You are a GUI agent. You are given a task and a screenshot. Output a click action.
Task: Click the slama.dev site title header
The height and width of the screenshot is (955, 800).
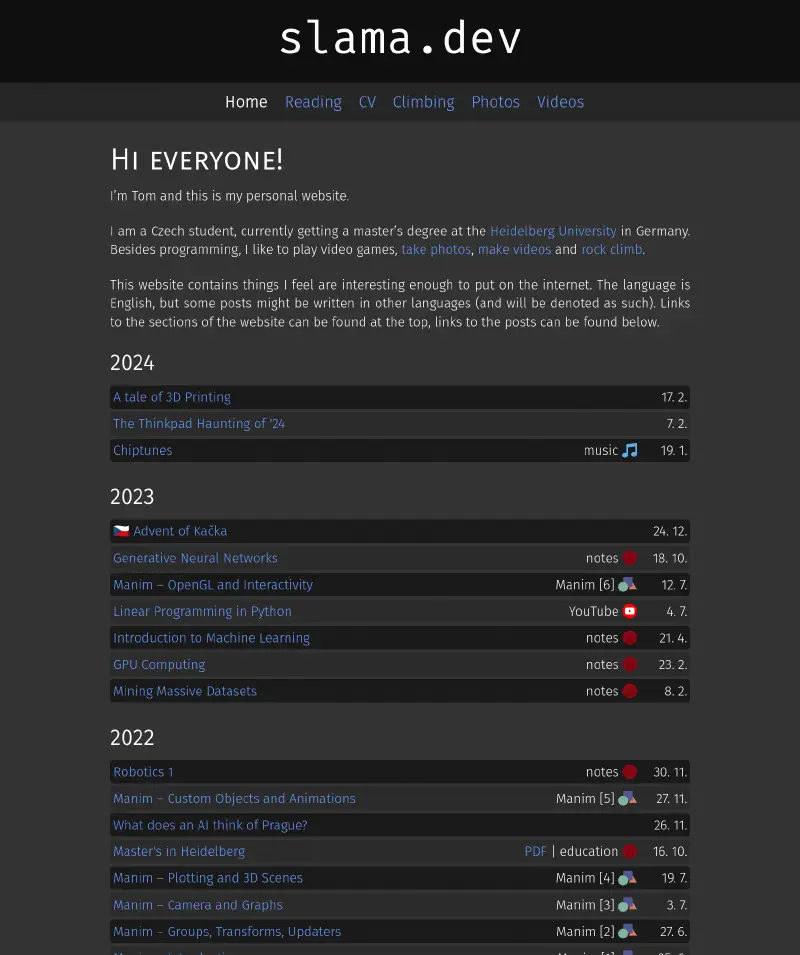tap(400, 39)
